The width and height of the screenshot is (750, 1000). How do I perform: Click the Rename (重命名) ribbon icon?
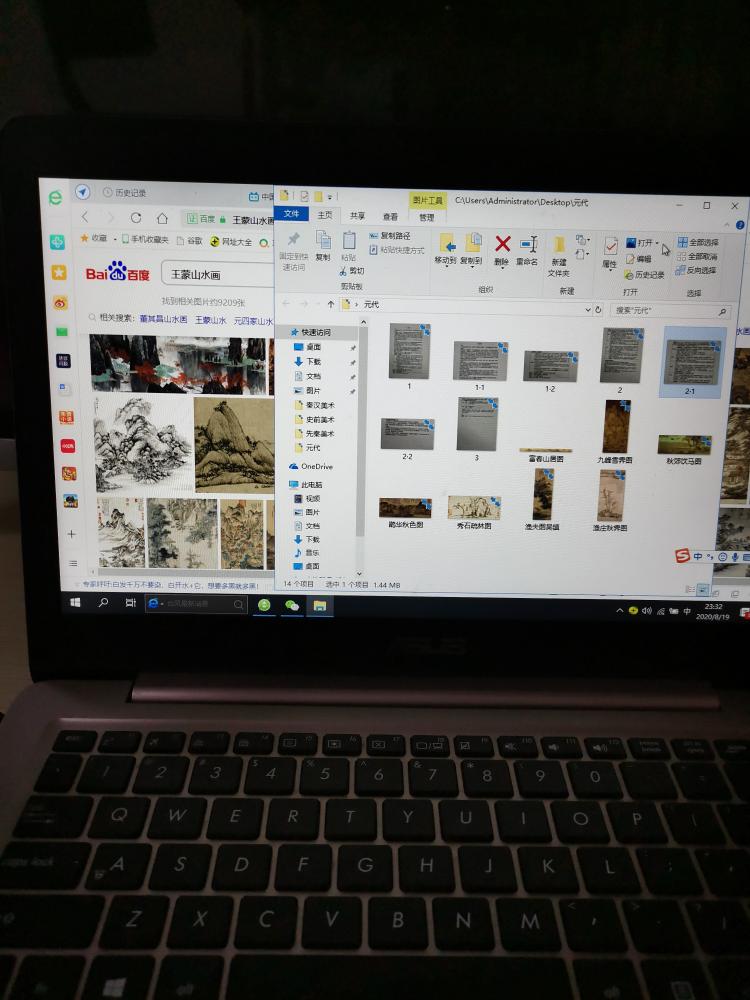coord(527,244)
